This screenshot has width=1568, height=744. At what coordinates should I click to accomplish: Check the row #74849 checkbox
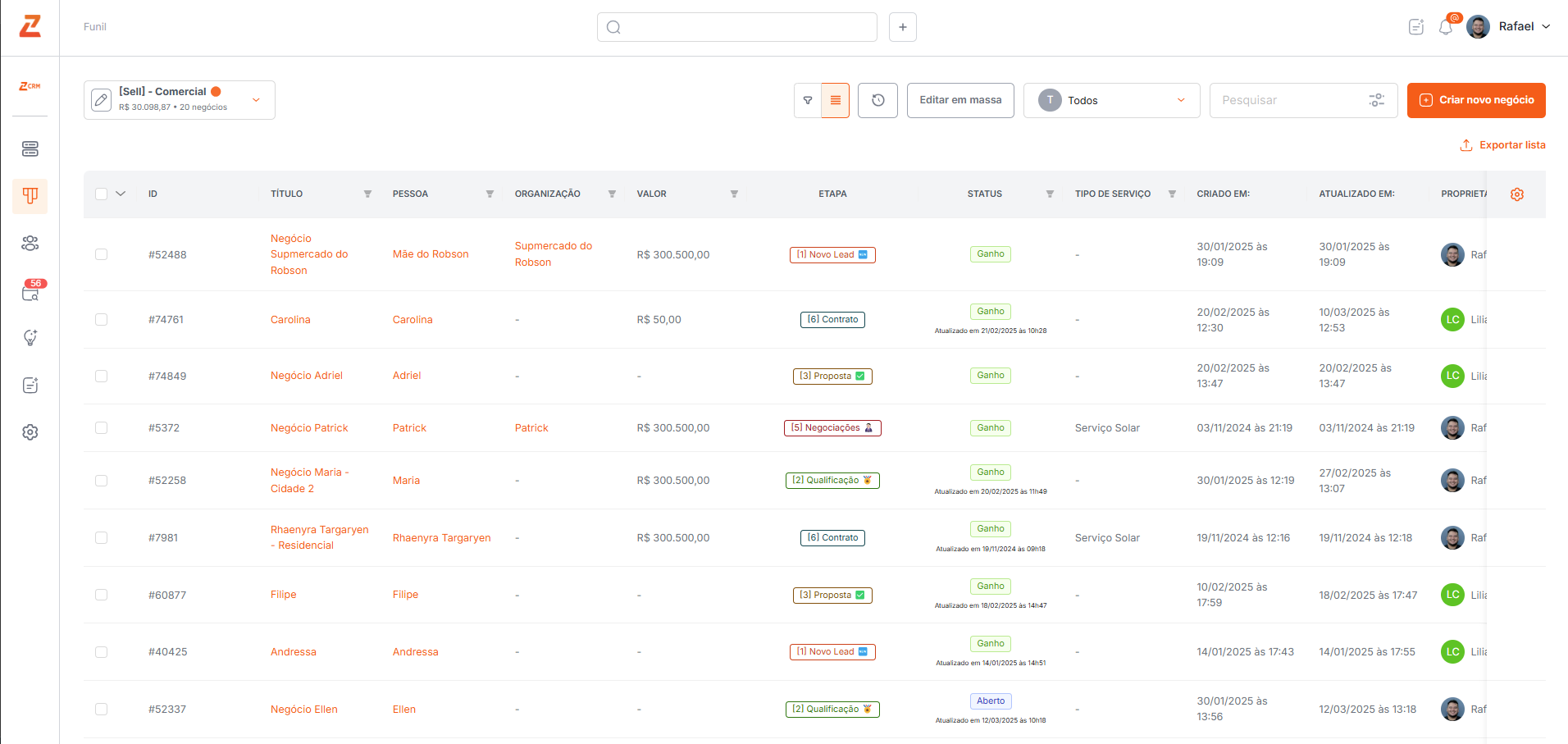coord(101,376)
